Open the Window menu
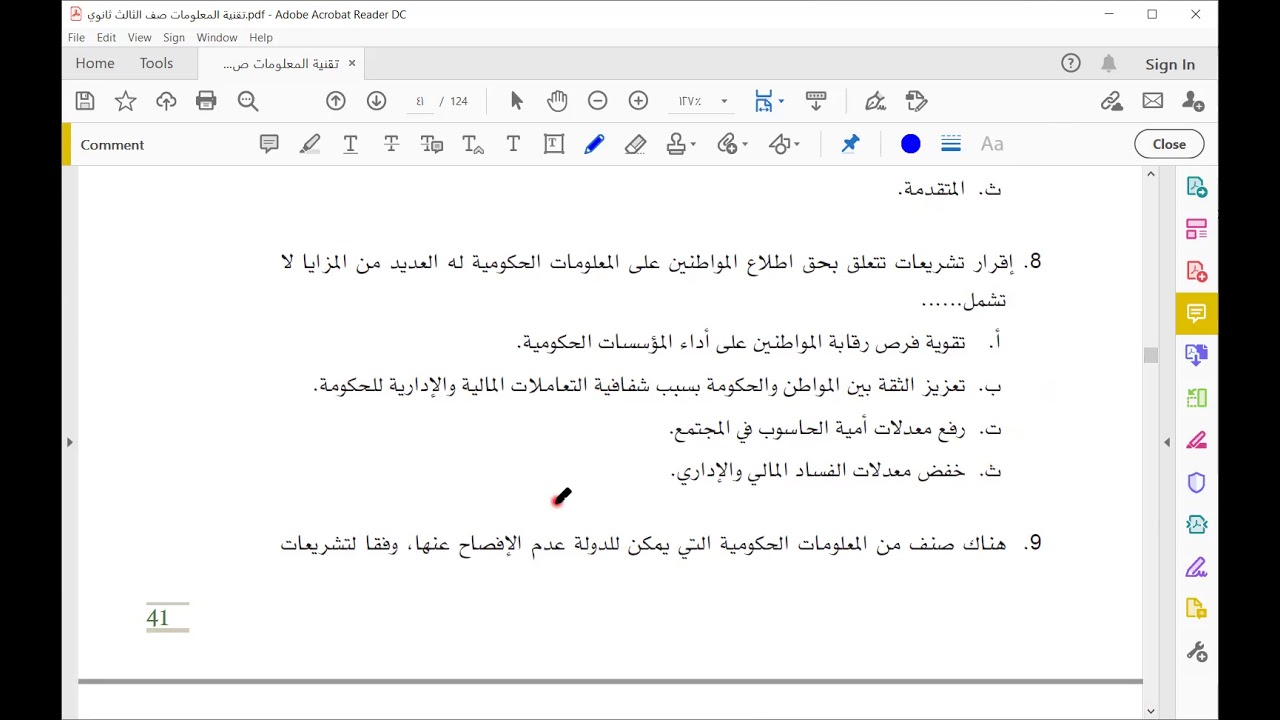Screen dimensions: 1280x720 pyautogui.click(x=217, y=37)
